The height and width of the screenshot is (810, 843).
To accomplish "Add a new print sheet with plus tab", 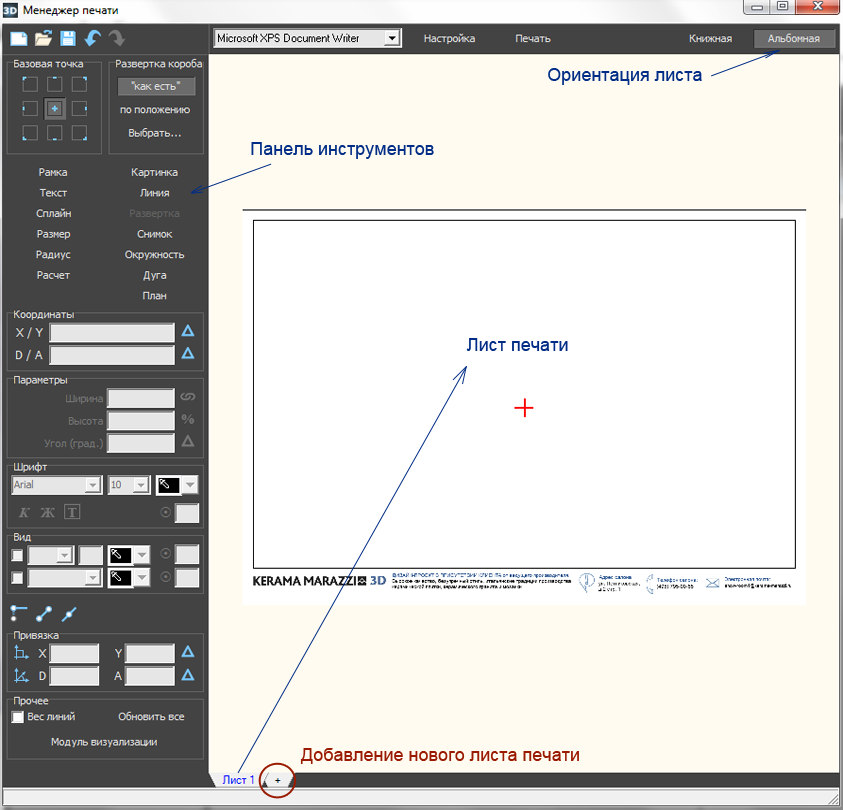I will coord(278,779).
